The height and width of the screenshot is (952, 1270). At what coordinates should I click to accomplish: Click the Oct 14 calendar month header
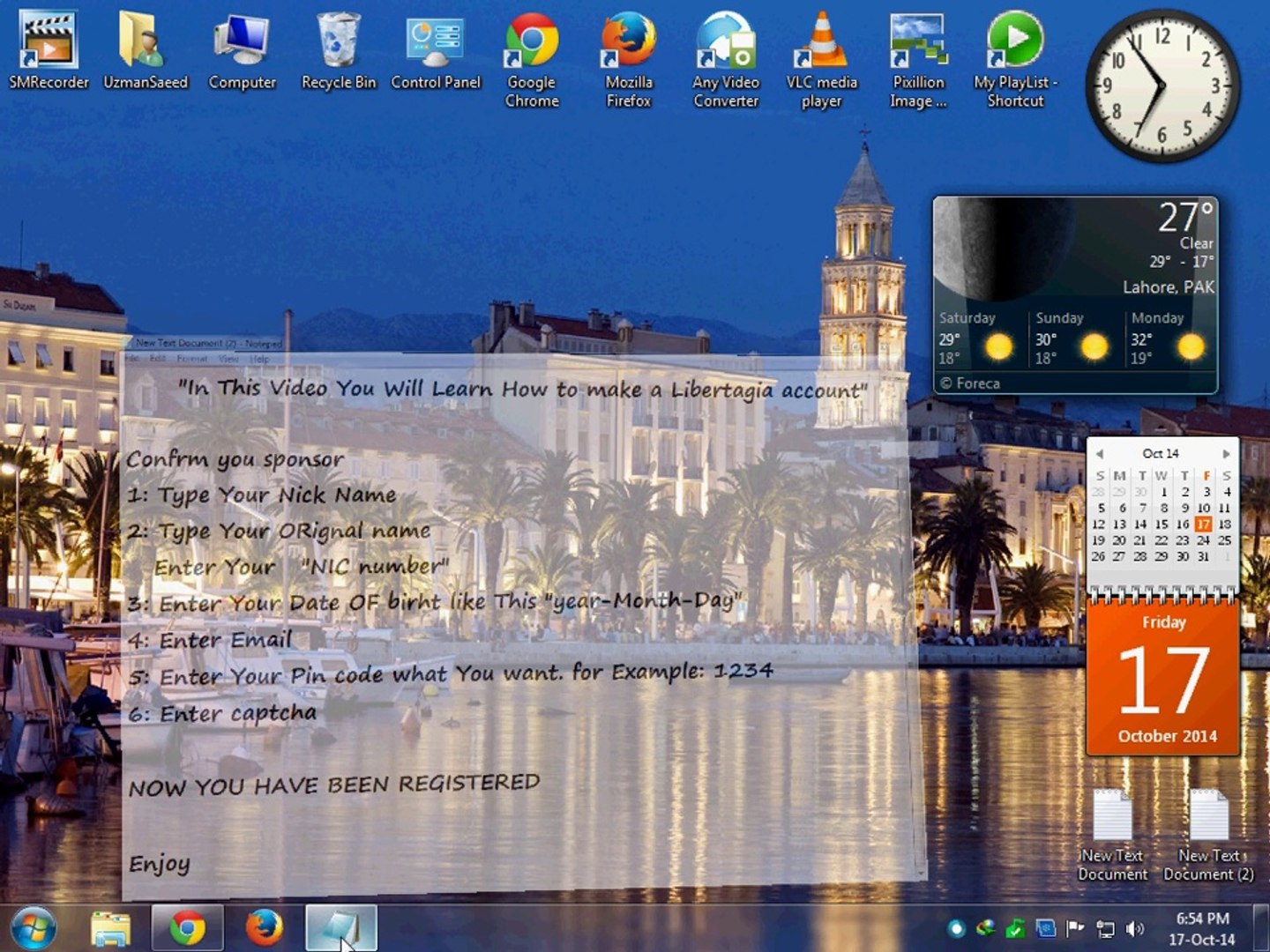pos(1161,453)
